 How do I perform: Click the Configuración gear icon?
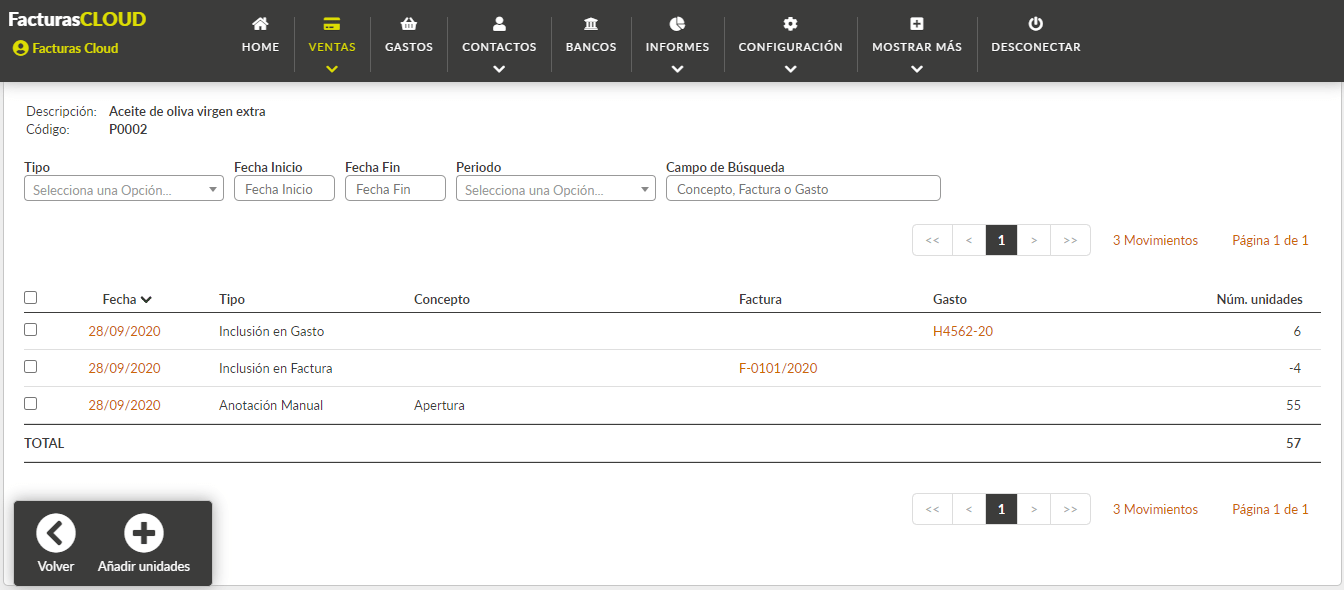[x=790, y=23]
